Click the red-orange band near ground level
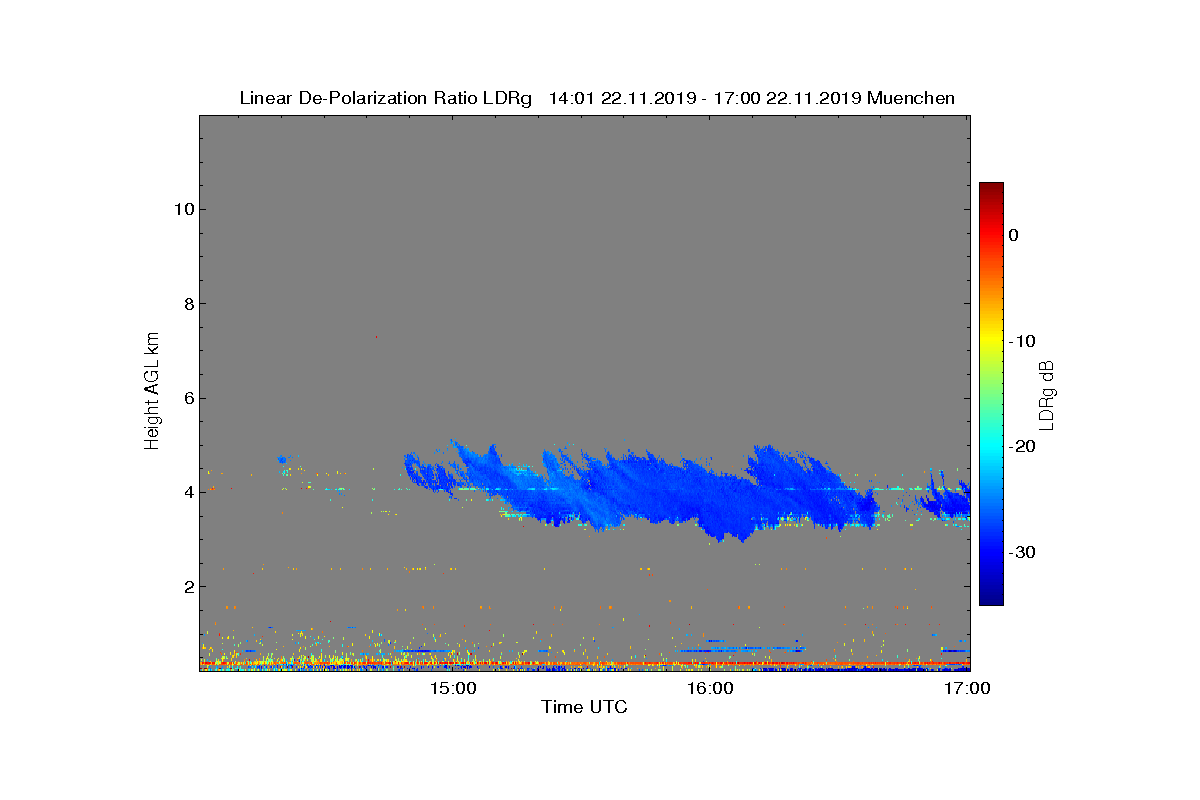 click(x=585, y=663)
